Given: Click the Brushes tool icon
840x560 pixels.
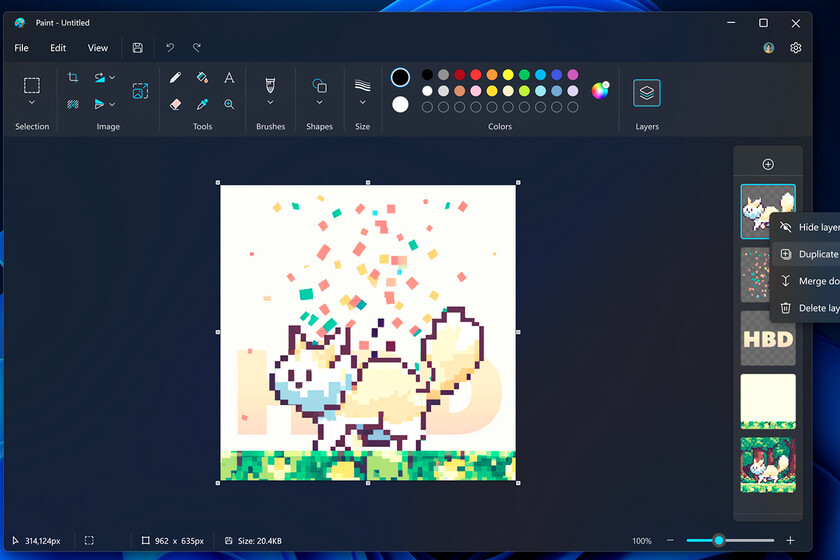Looking at the screenshot, I should pos(270,85).
